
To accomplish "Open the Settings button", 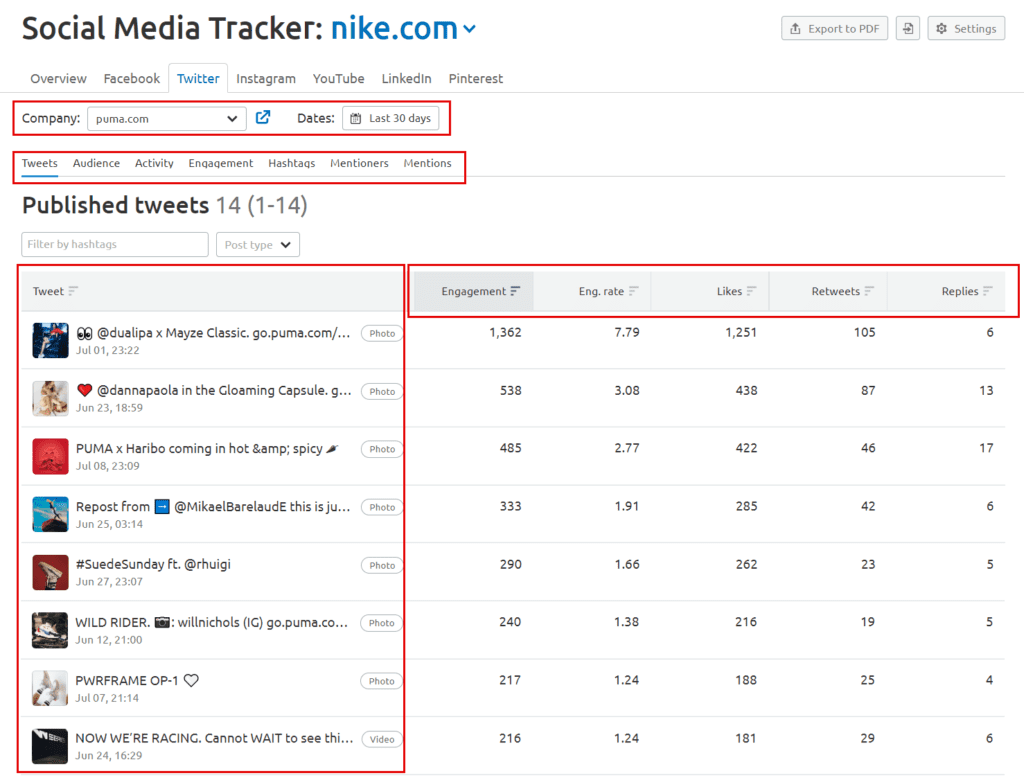I will point(966,28).
